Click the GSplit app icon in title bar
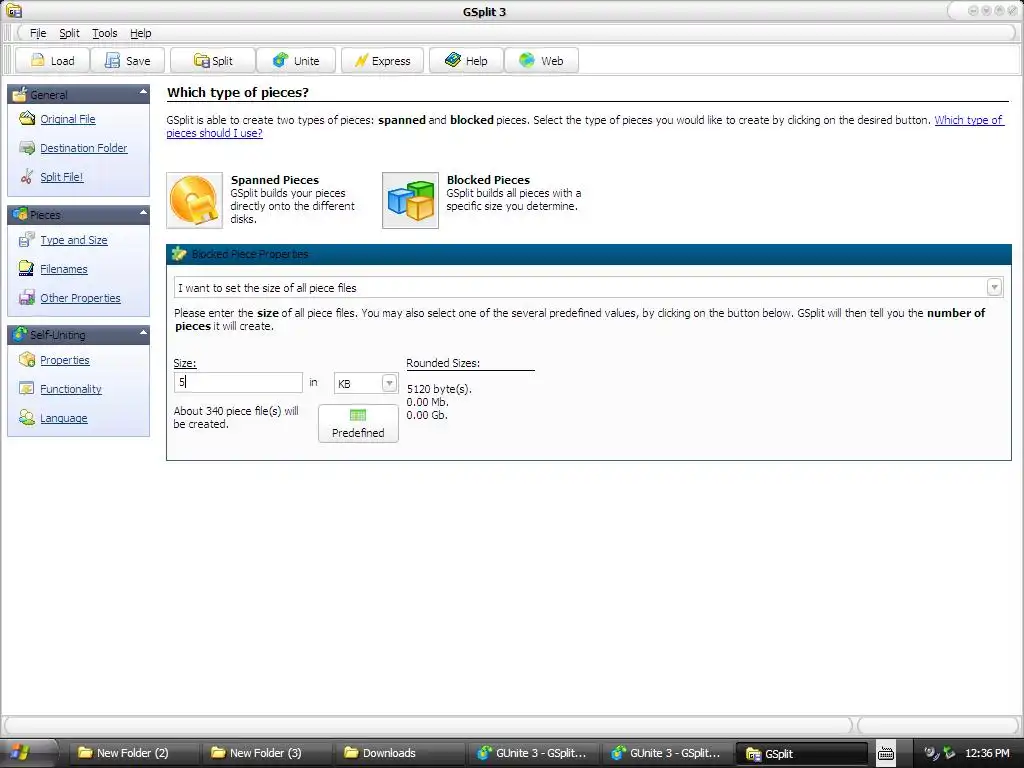Viewport: 1024px width, 768px height. 13,11
